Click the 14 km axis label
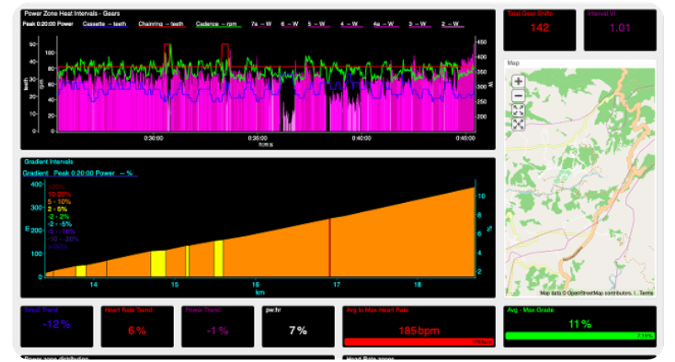675x362 pixels. [x=93, y=285]
